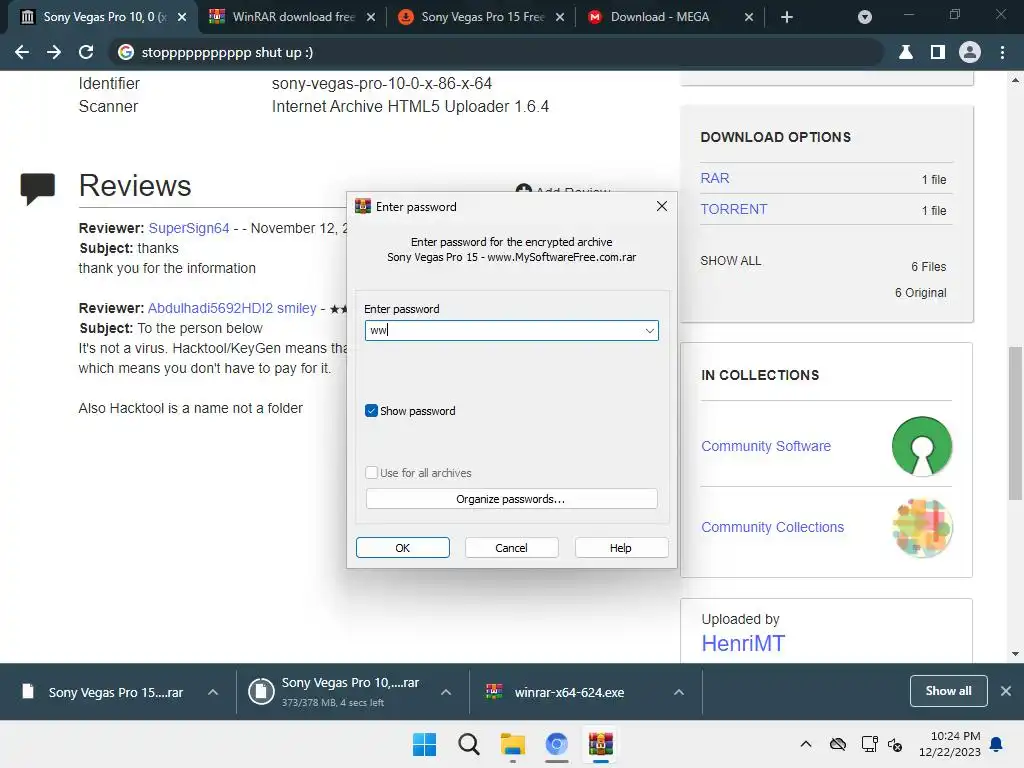This screenshot has width=1024, height=768.
Task: Click the network display tray icon
Action: coord(869,744)
